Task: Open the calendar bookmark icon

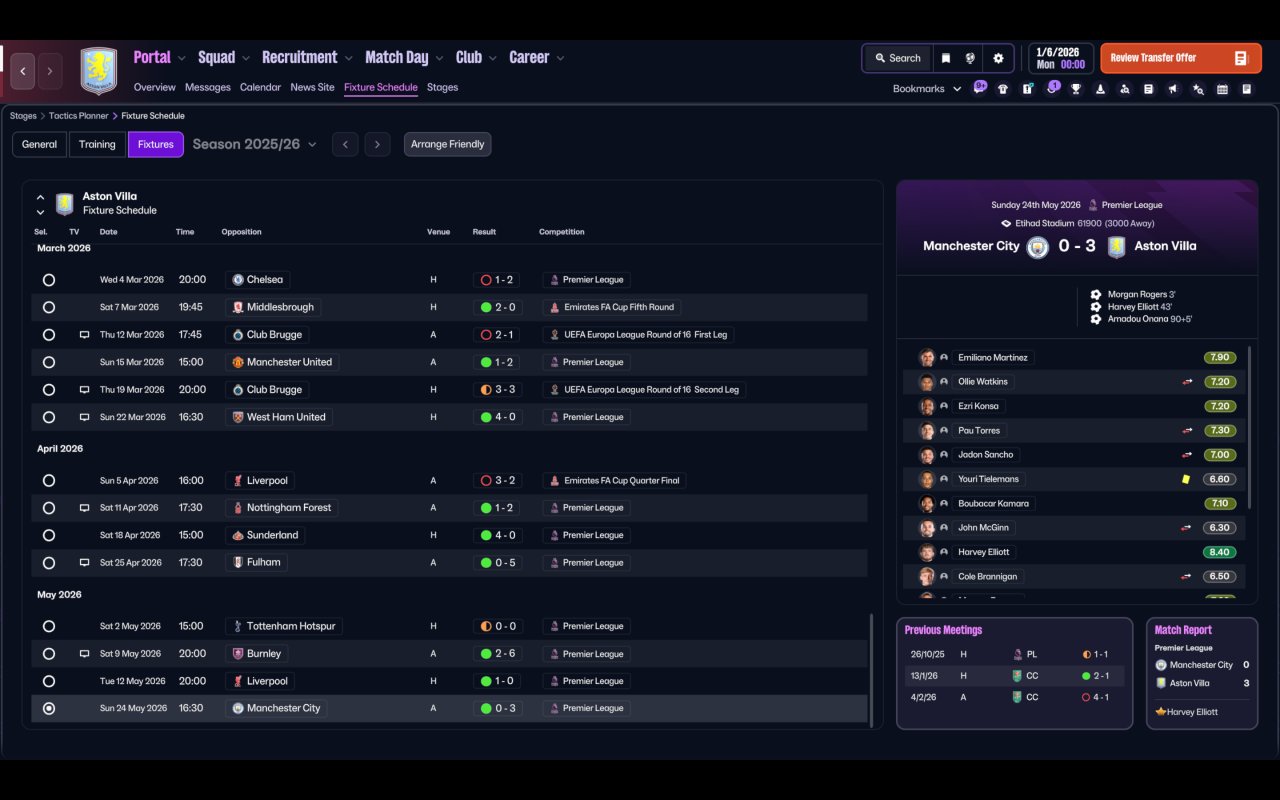Action: (1222, 89)
